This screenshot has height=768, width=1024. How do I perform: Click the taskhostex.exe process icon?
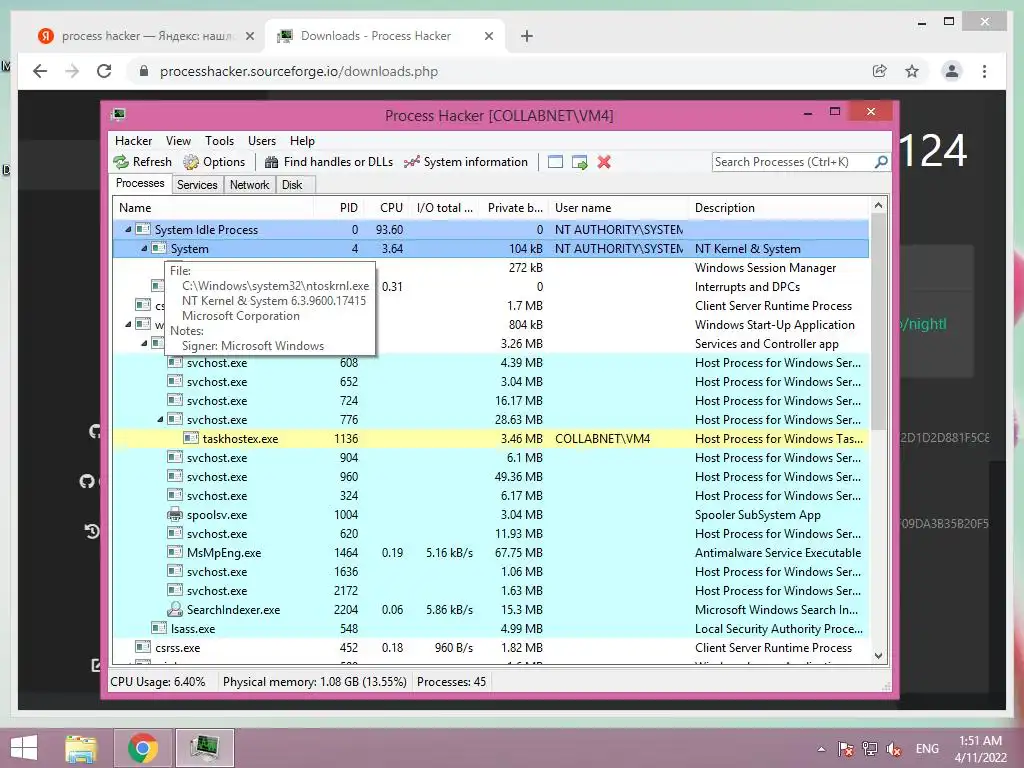tap(191, 438)
